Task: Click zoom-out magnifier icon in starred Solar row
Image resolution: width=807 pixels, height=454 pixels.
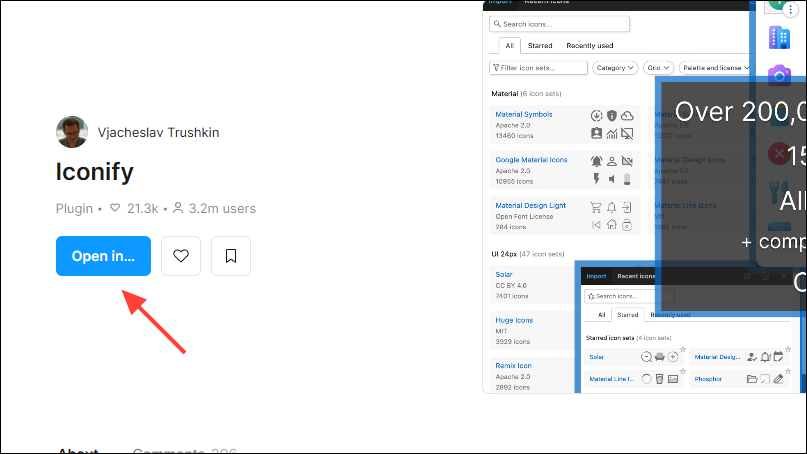Action: click(x=646, y=357)
